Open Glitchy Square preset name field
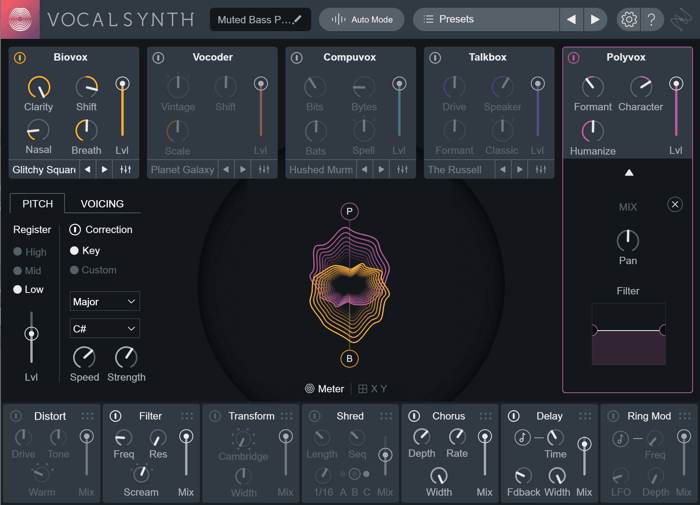The width and height of the screenshot is (700, 505). tap(44, 170)
